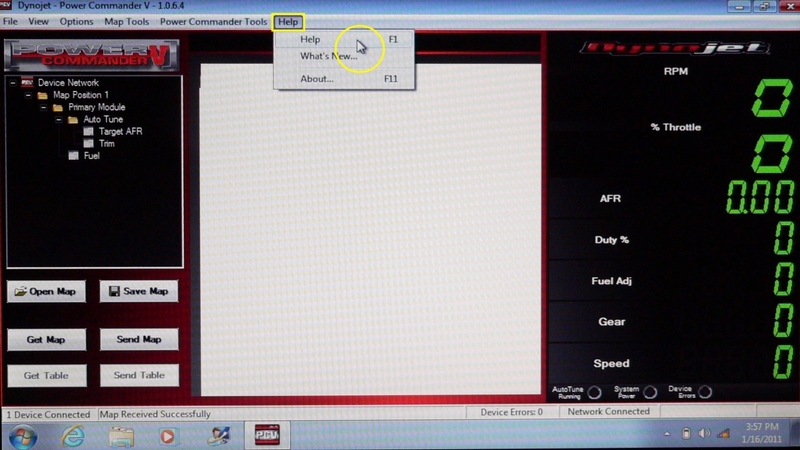Click the Trim table icon in tree
Screen dimensions: 800x450
click(x=88, y=144)
